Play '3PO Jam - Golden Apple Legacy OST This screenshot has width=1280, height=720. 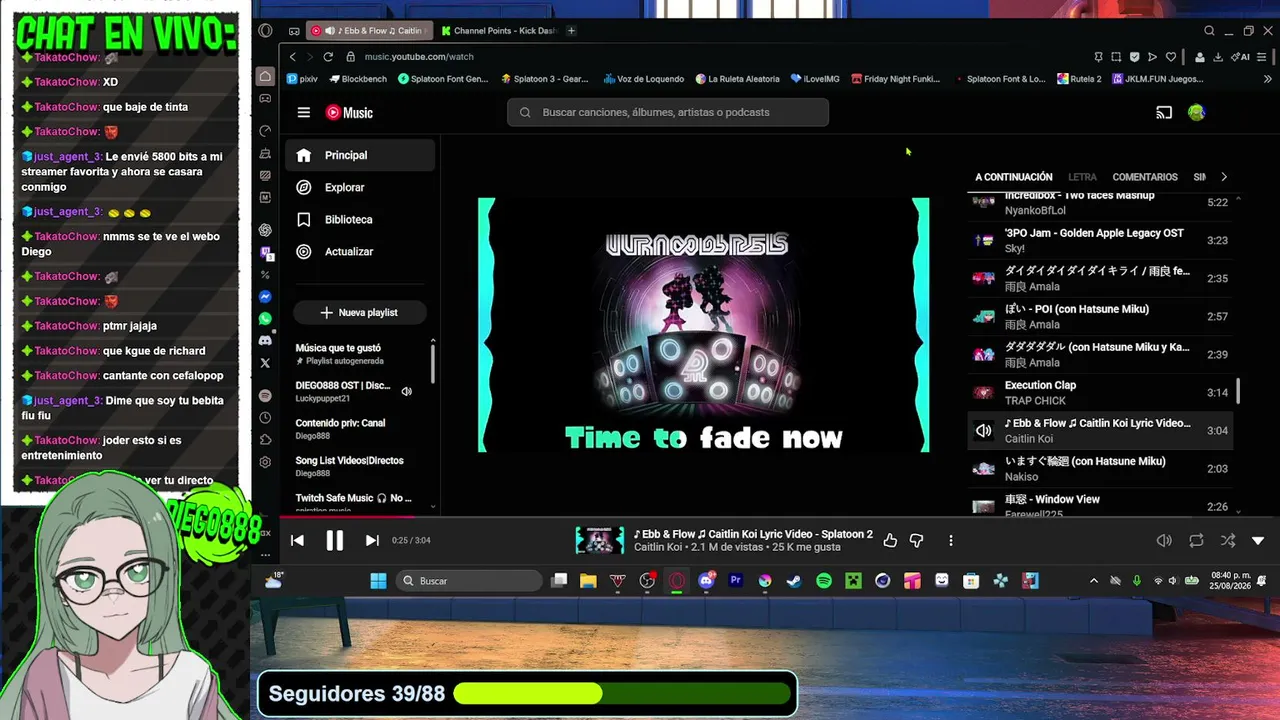[x=1100, y=240]
